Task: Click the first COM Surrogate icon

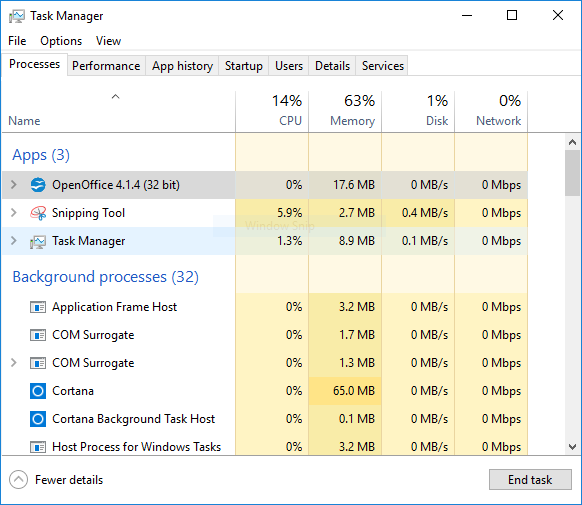Action: (x=38, y=335)
